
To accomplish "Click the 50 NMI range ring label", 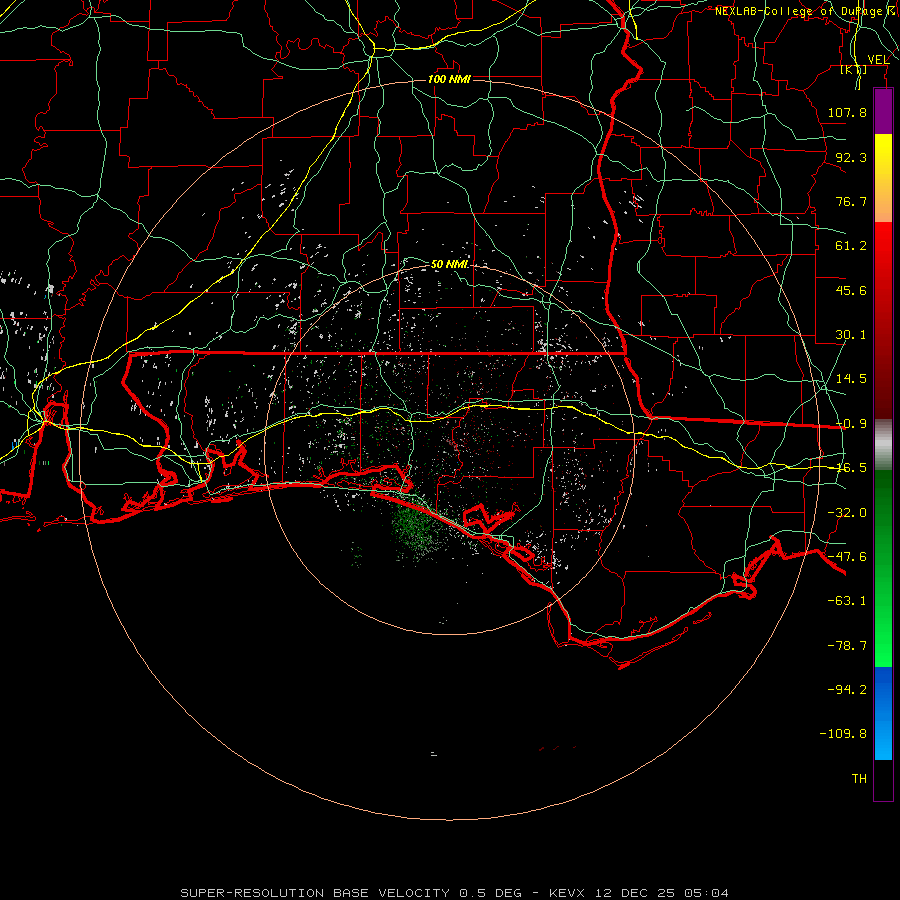I will [x=449, y=264].
